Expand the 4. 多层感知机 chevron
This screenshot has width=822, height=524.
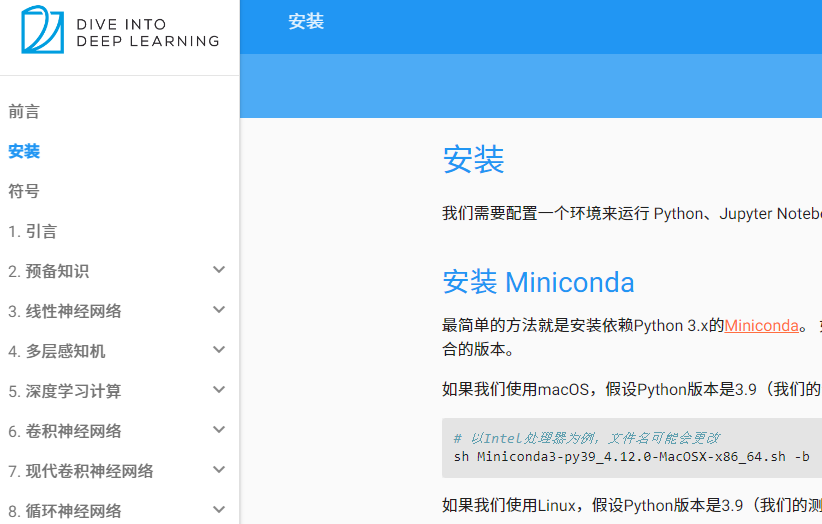click(219, 350)
